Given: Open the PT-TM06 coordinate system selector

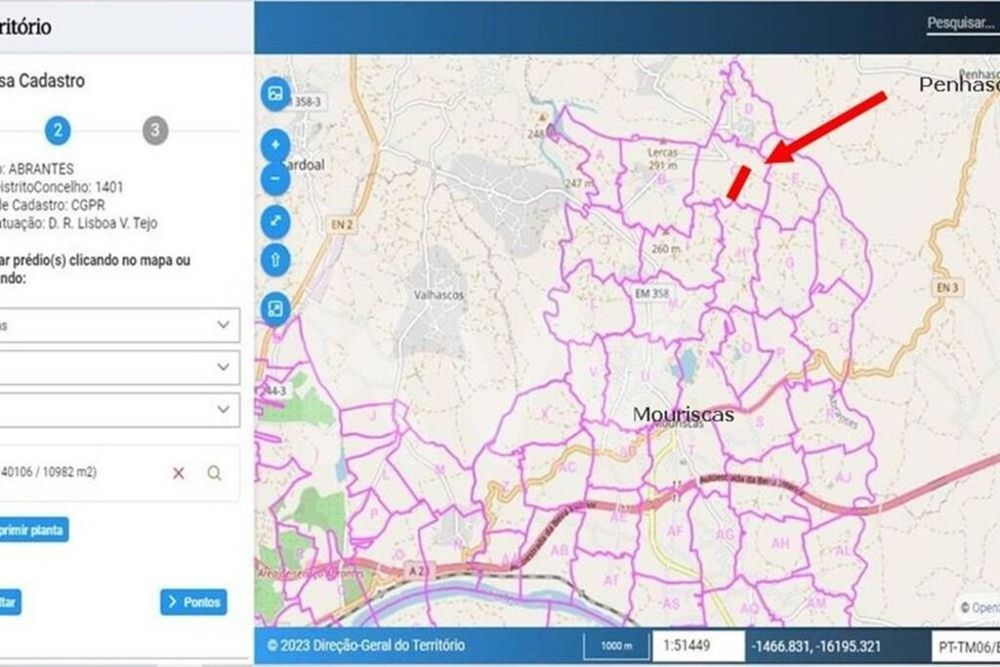Looking at the screenshot, I should [x=966, y=647].
